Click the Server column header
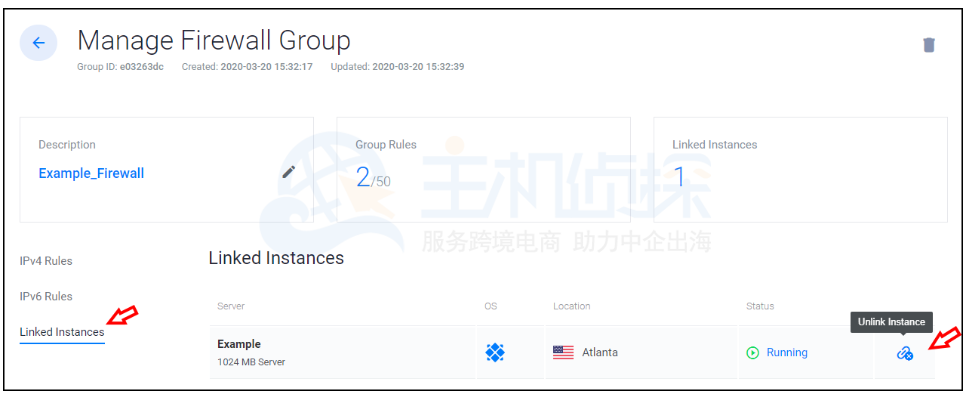The image size is (969, 394). coord(231,306)
